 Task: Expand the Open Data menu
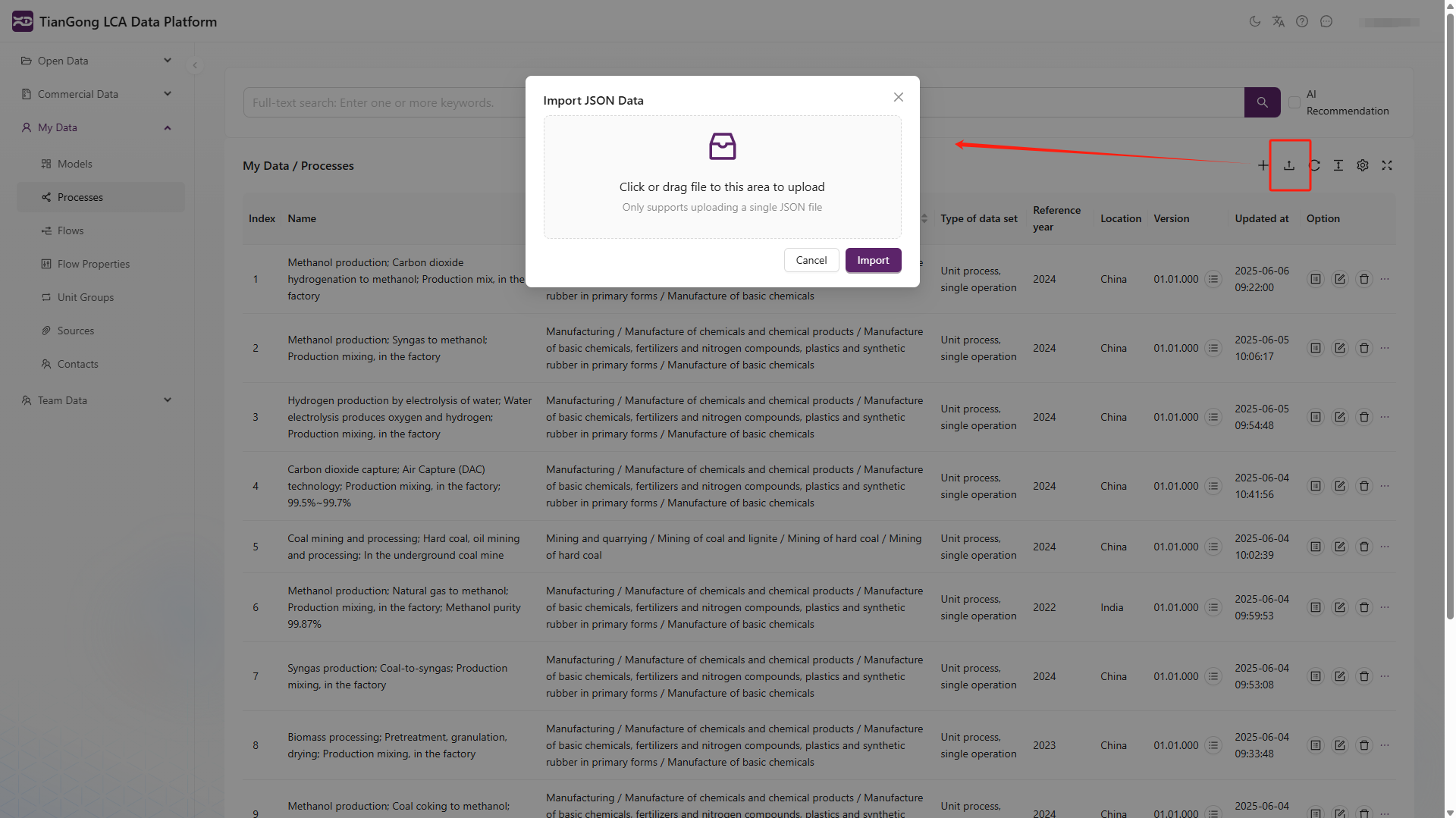tap(96, 61)
